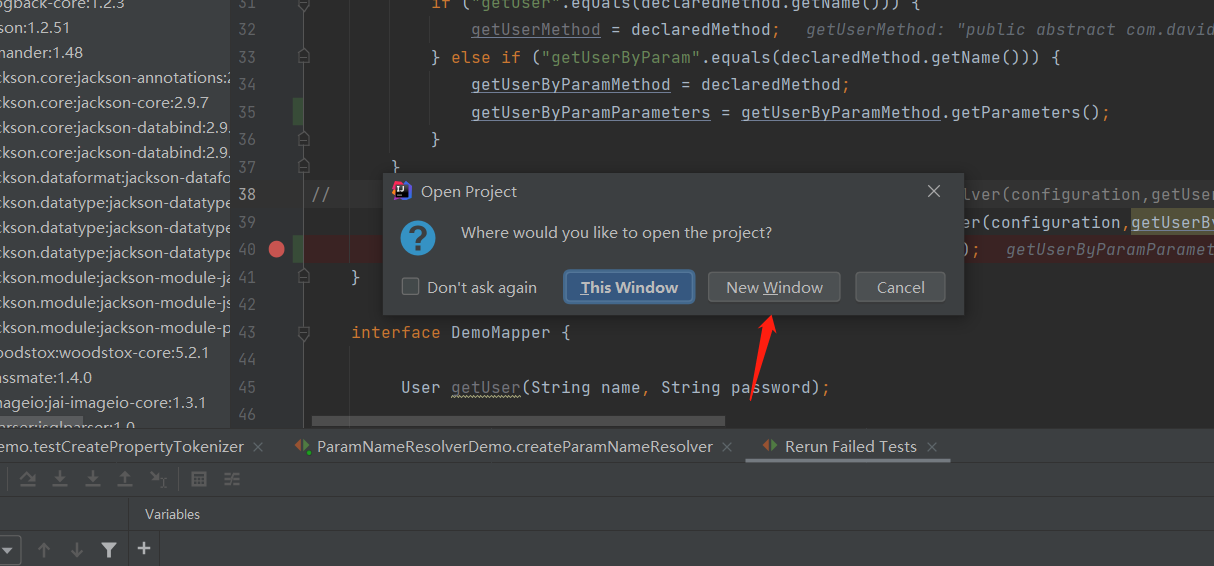Screen dimensions: 1214x566
Task: Select the jai-imageio-core:1.3.1 library row
Action: click(115, 402)
